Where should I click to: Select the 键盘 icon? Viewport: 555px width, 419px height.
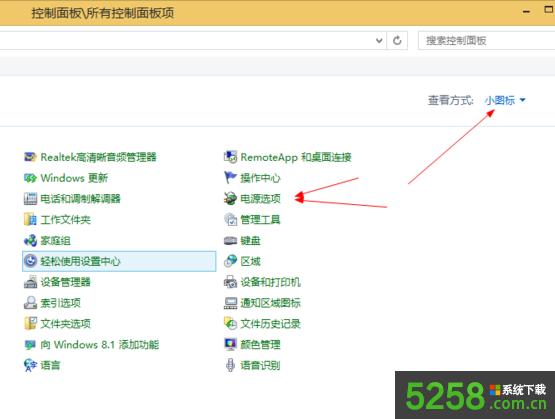point(230,241)
